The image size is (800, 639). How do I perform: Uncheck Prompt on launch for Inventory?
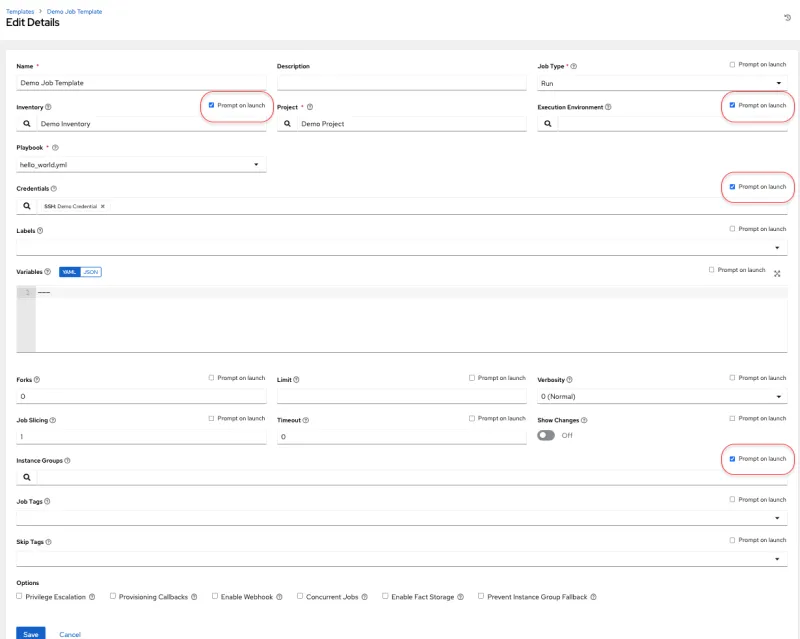click(211, 105)
